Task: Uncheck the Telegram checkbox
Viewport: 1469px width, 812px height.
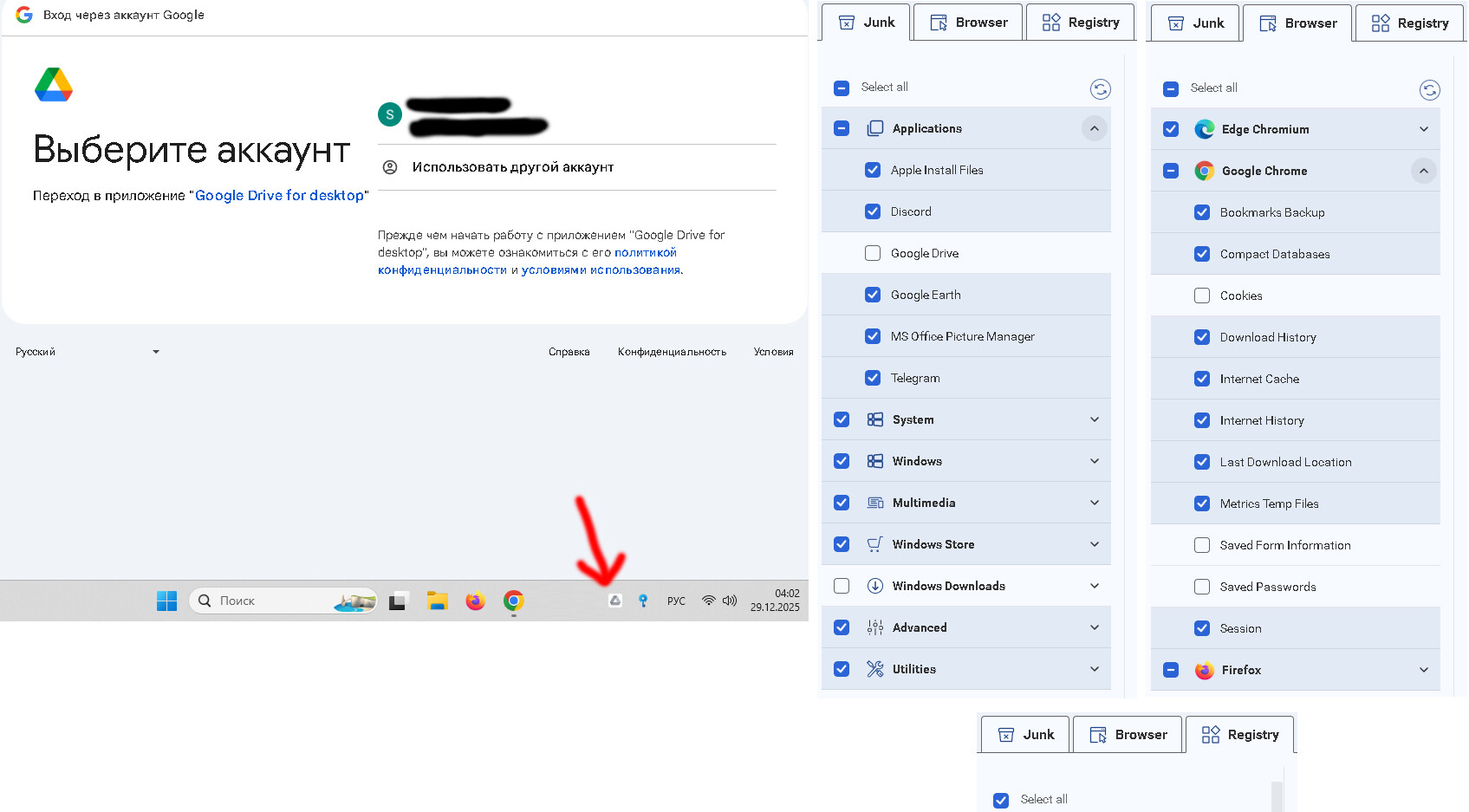Action: point(873,378)
